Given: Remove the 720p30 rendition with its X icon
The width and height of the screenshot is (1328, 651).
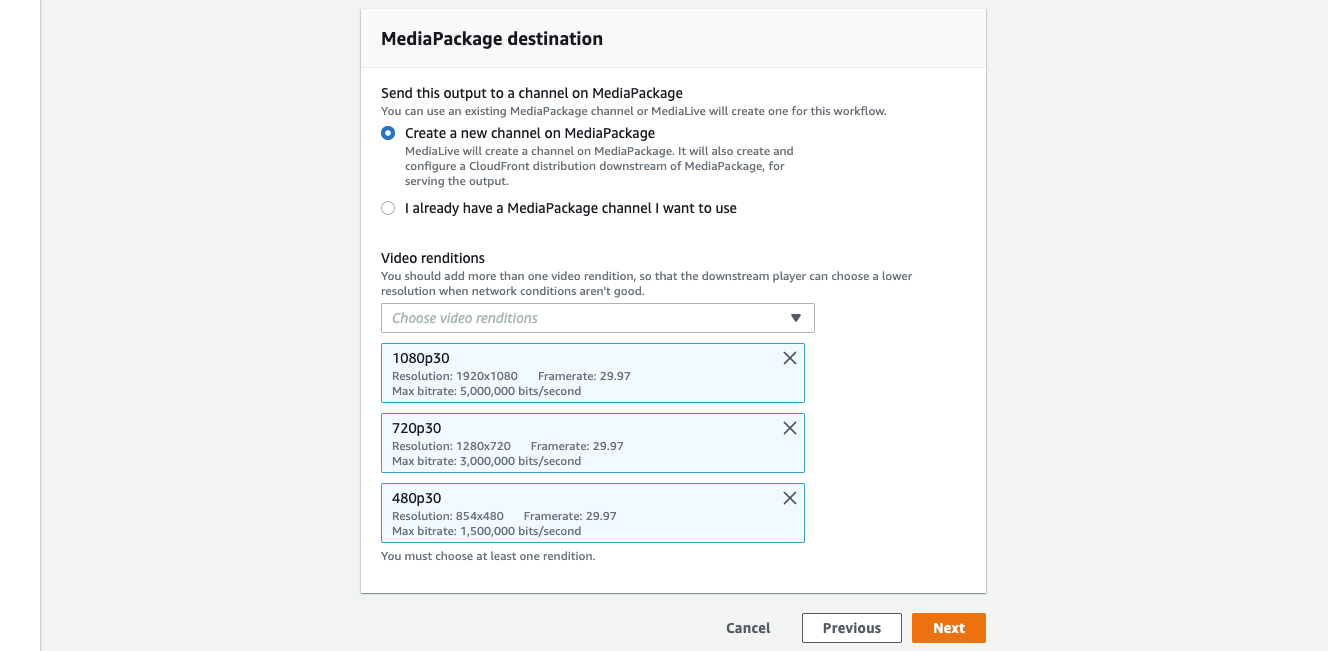Looking at the screenshot, I should coord(789,428).
